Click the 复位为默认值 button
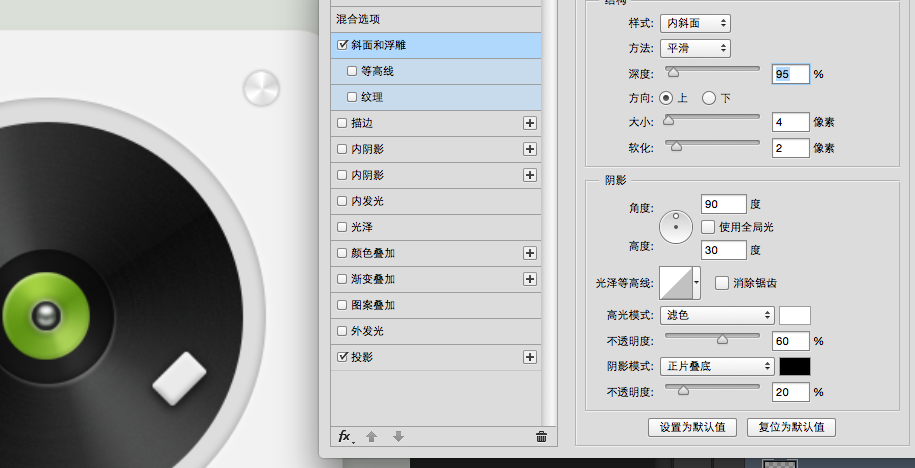Screen dimensions: 915x468 [791, 427]
